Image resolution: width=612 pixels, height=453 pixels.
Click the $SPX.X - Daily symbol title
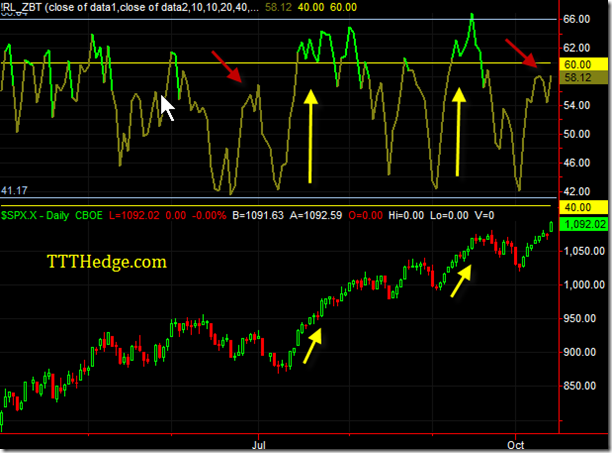point(35,215)
